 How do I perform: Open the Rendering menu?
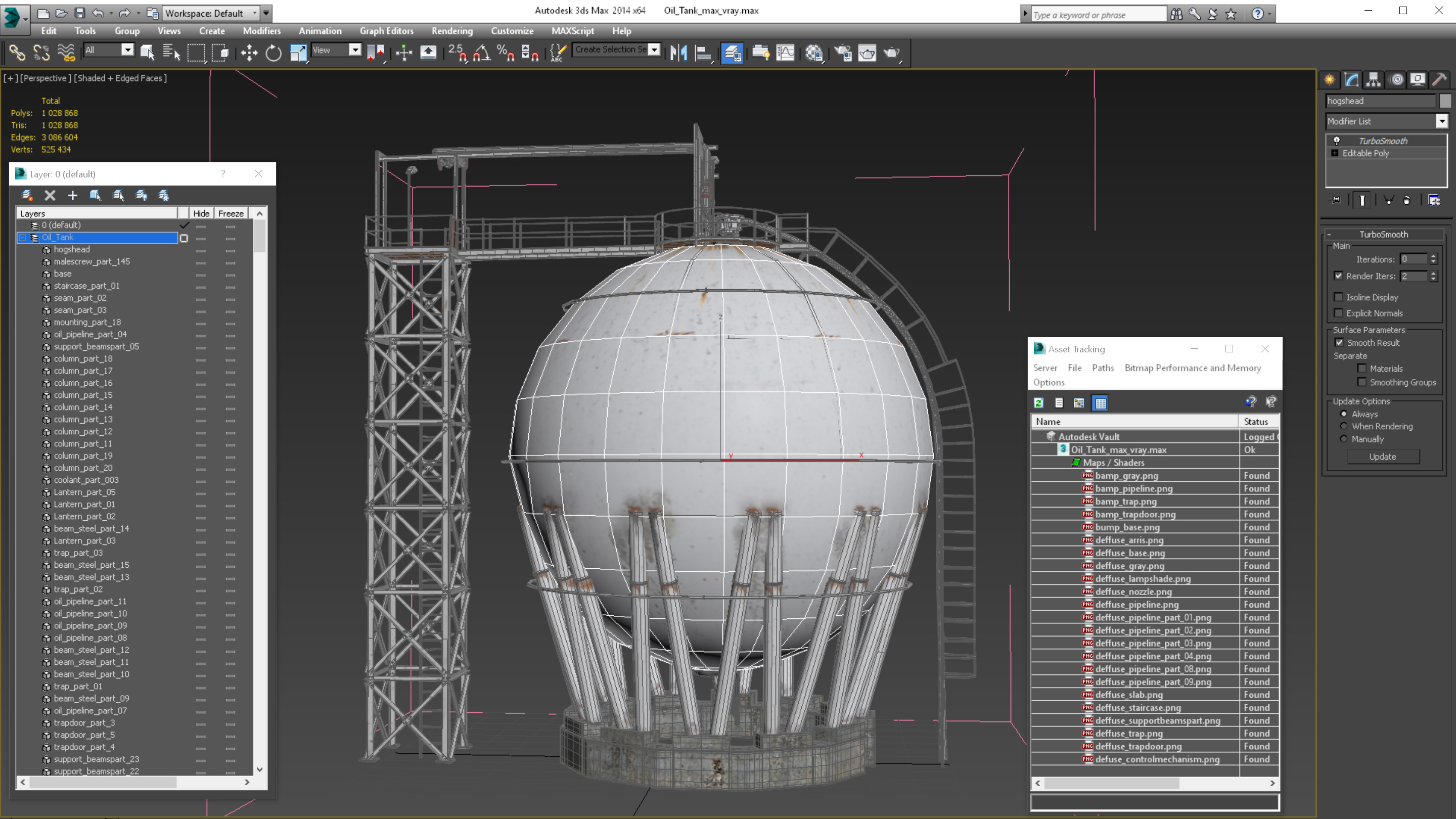pyautogui.click(x=451, y=31)
